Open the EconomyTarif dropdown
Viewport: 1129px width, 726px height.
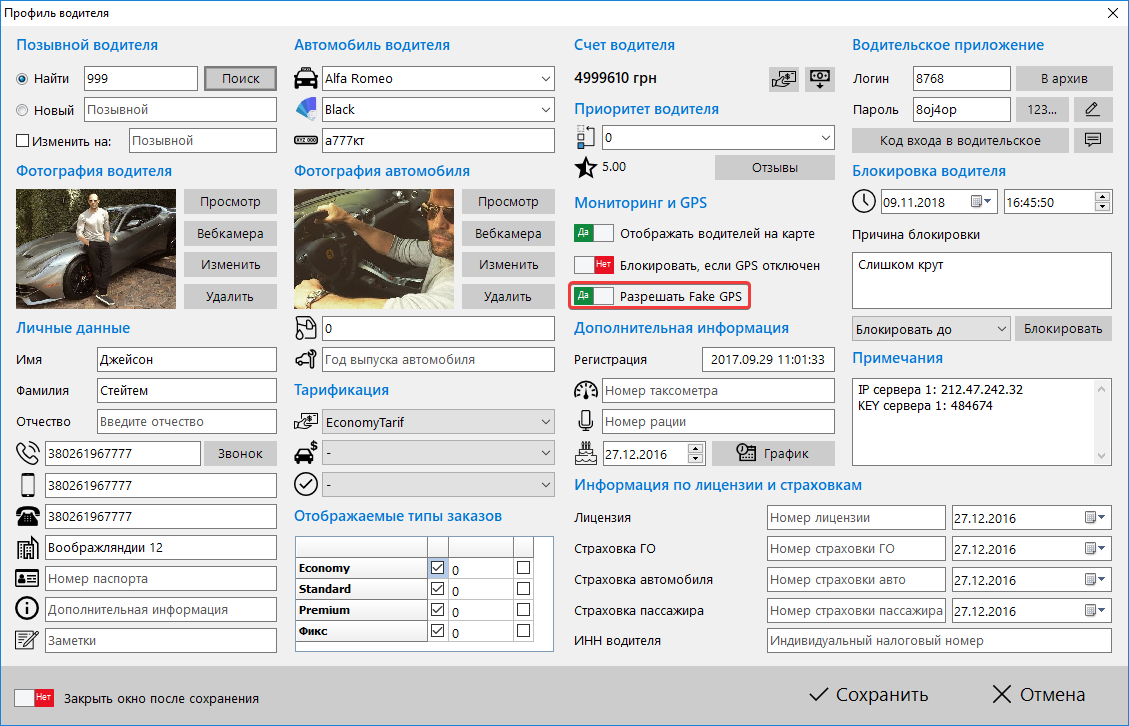pos(546,421)
